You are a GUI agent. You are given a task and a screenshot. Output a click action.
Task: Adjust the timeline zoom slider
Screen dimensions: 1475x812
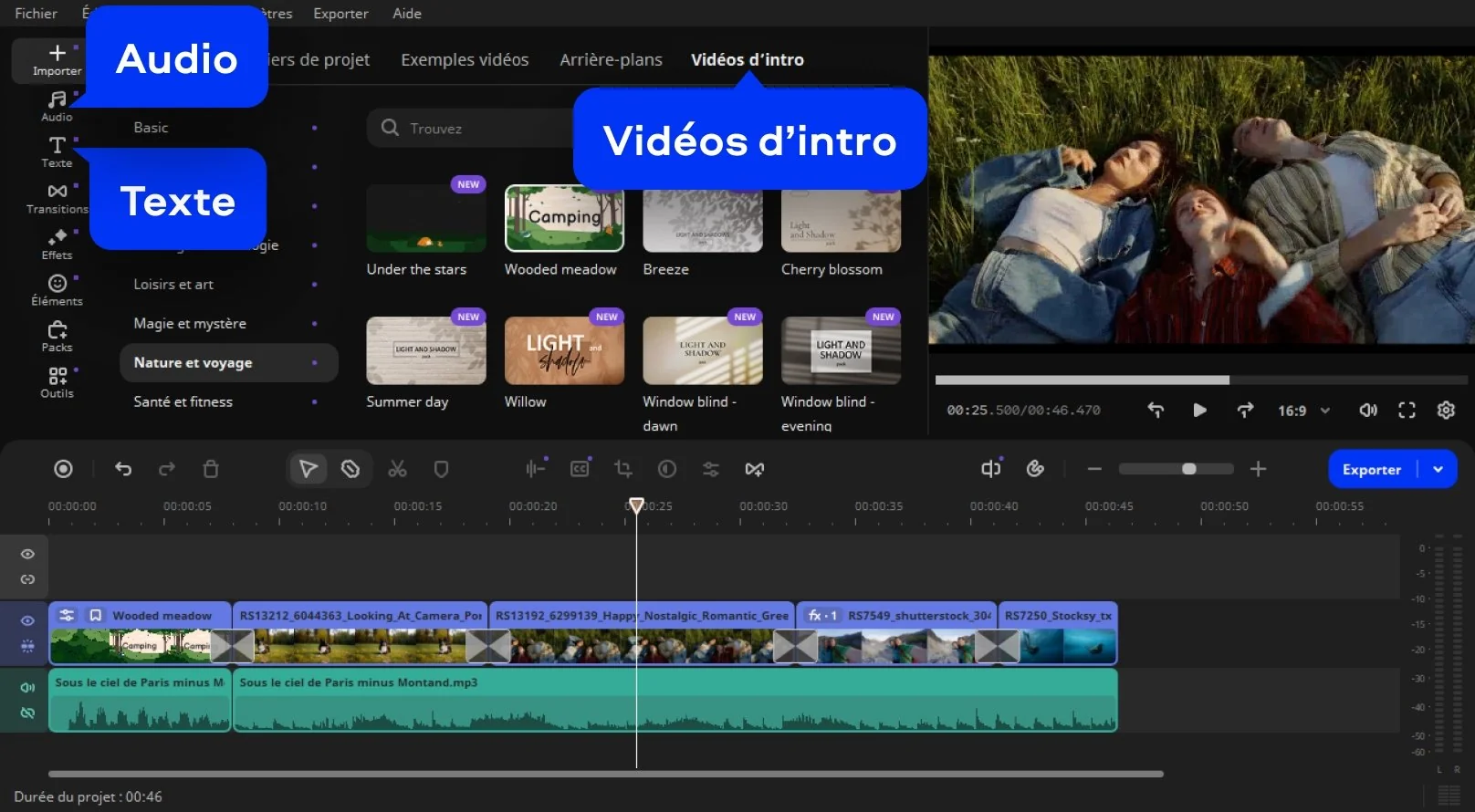(1188, 469)
